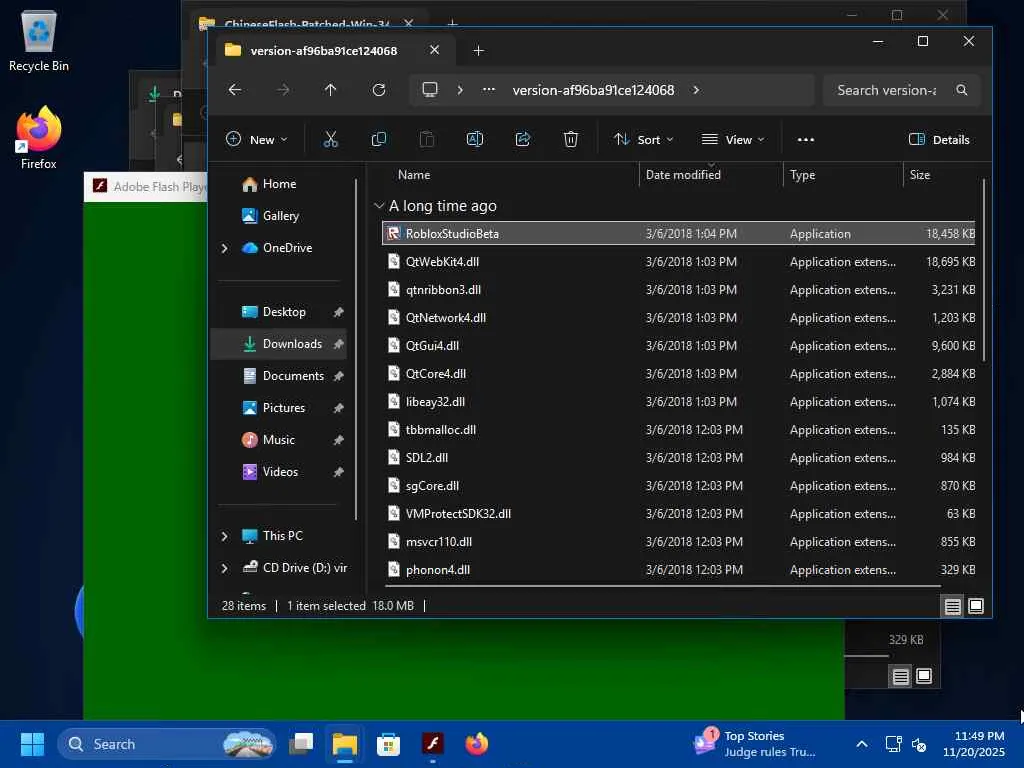Show hidden system tray icons
Image resolution: width=1024 pixels, height=768 pixels.
pos(861,744)
